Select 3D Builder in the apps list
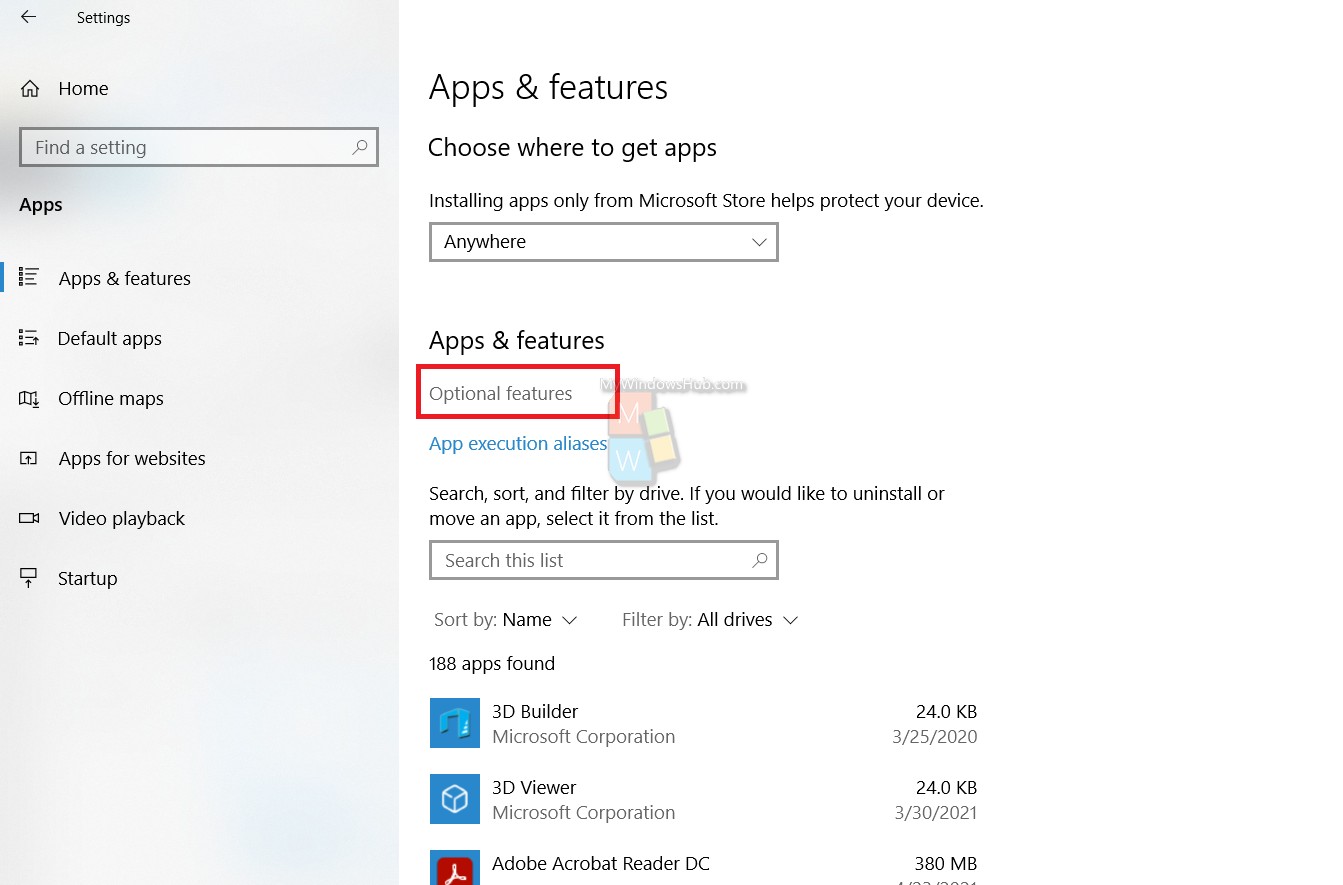 [x=703, y=723]
